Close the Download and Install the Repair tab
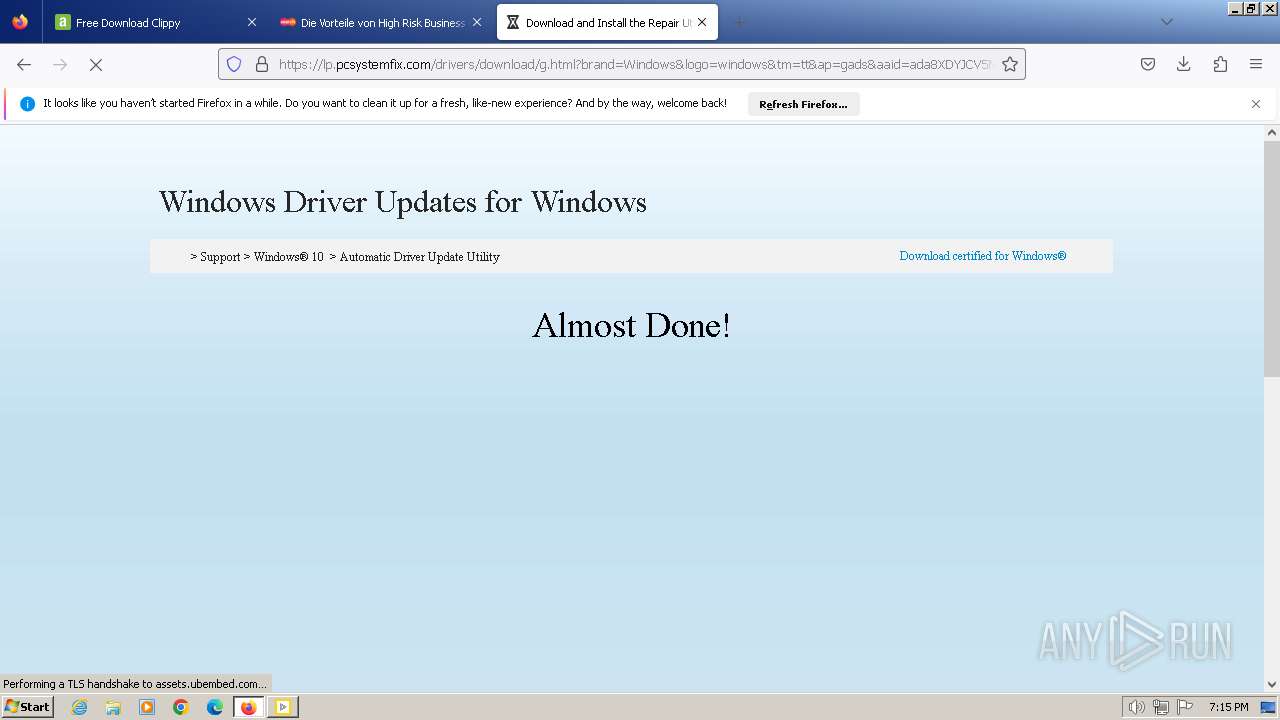This screenshot has height=720, width=1280. click(702, 22)
